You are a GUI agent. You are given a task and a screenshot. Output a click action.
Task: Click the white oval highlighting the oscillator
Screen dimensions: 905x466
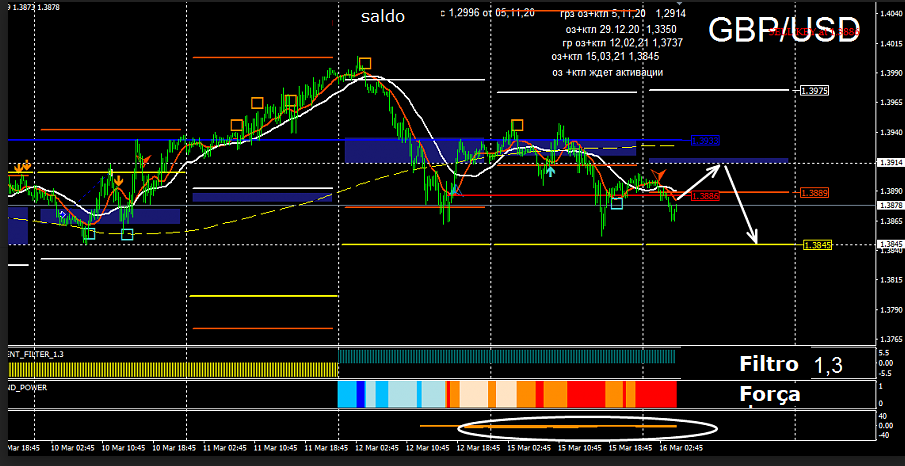[586, 427]
